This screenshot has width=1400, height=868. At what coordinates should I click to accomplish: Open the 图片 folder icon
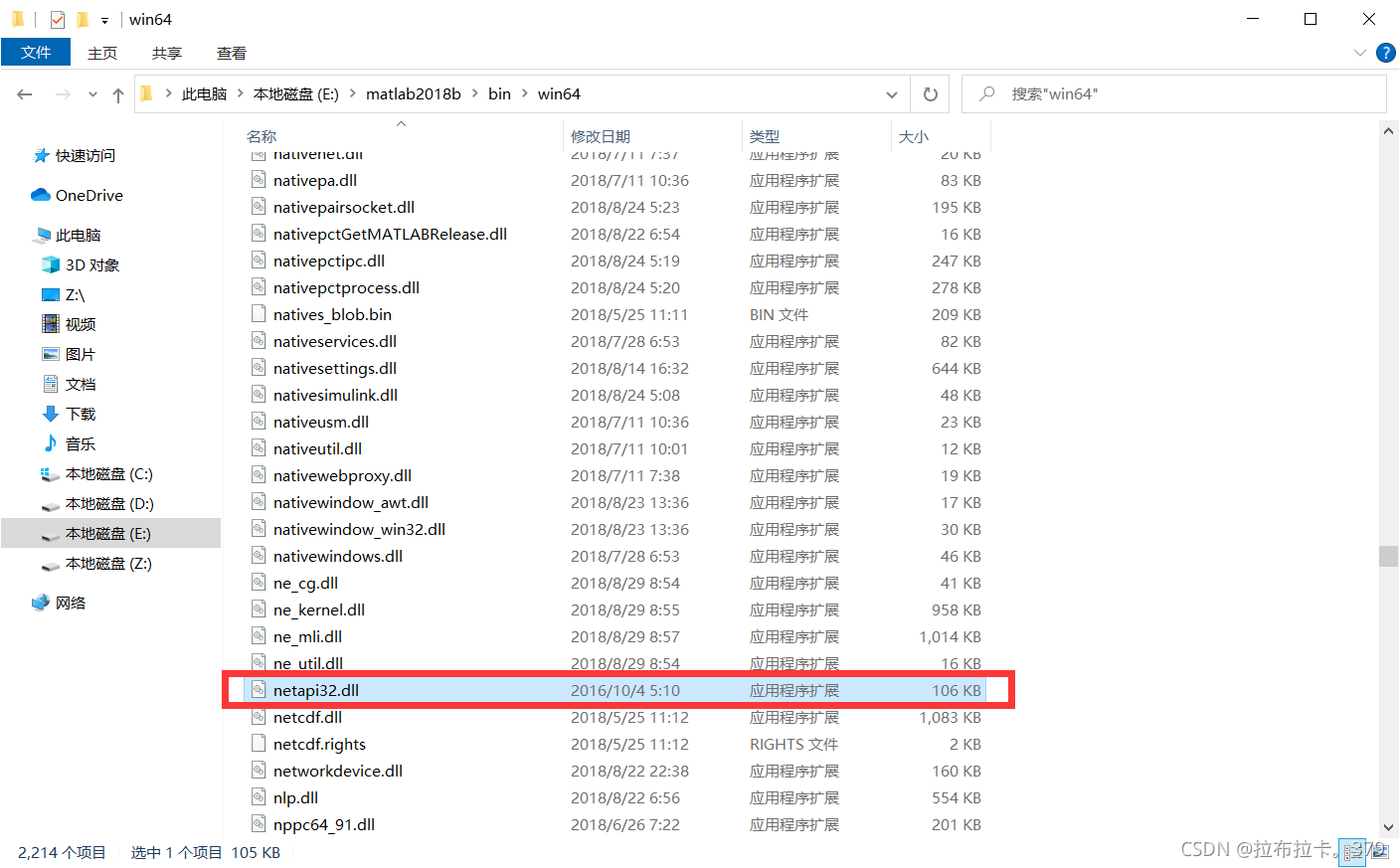point(51,354)
